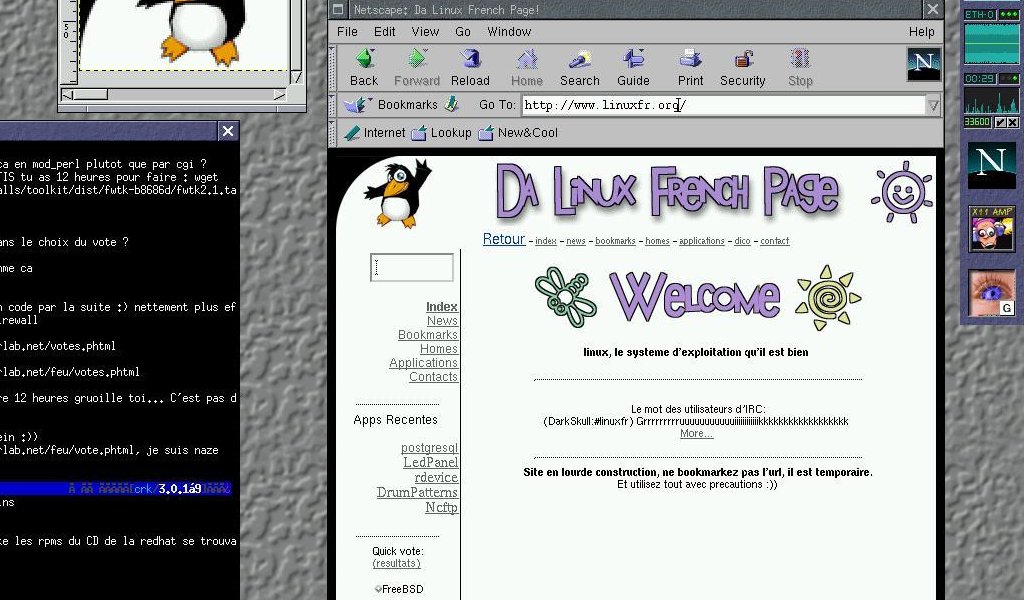The height and width of the screenshot is (600, 1024).
Task: Click the search text field on the page
Action: (412, 268)
